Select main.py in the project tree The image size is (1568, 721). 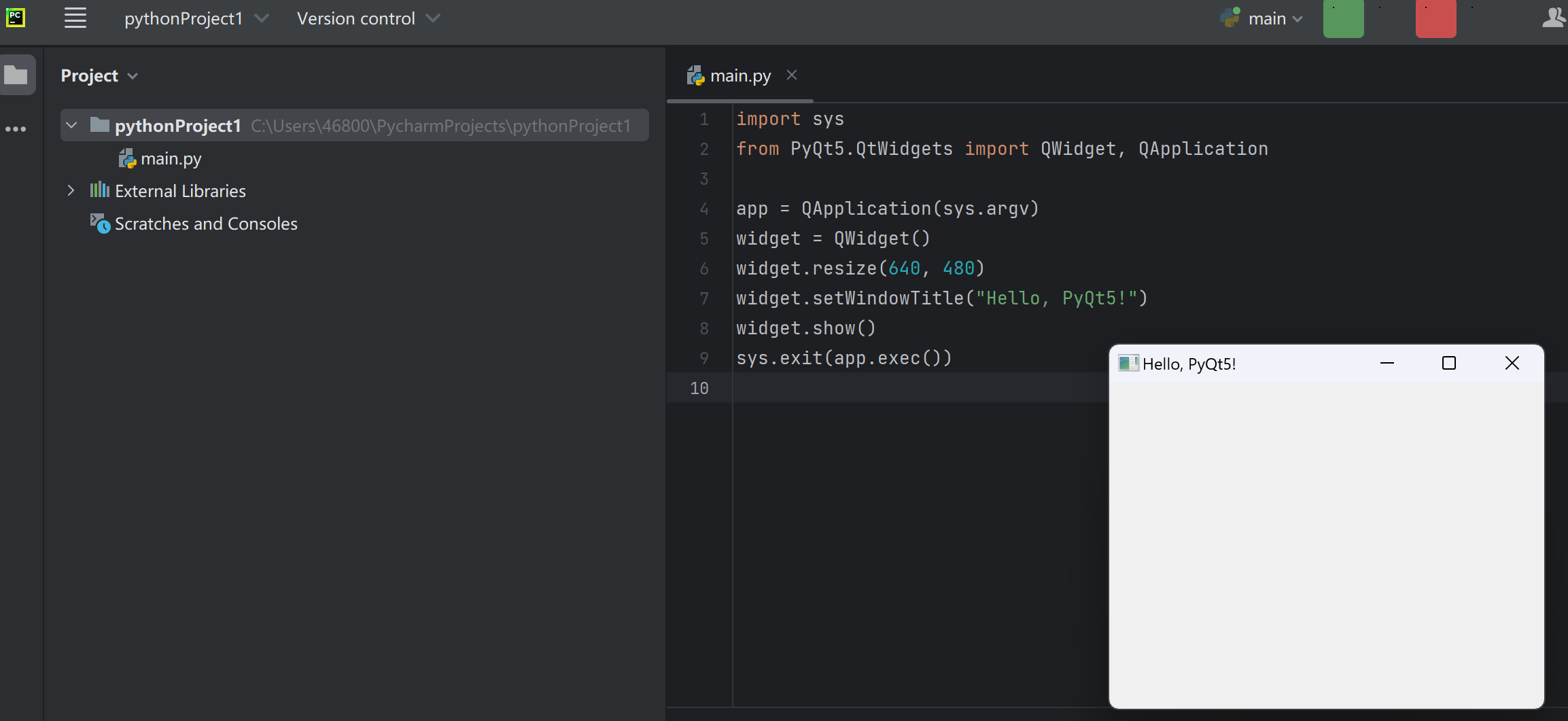click(x=171, y=159)
